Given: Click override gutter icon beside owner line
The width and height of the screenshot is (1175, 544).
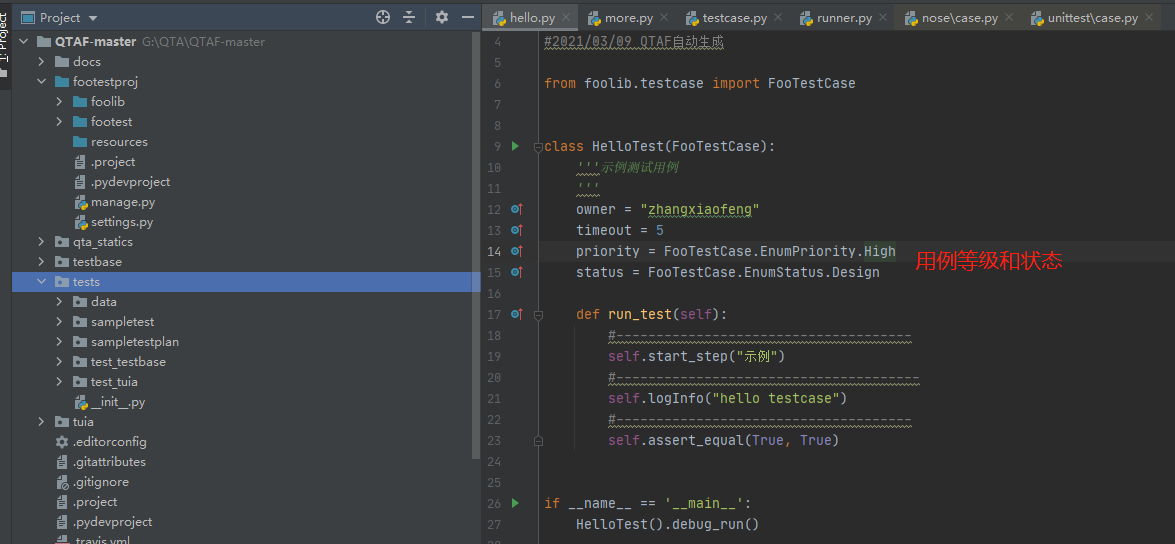Looking at the screenshot, I should click(x=516, y=209).
